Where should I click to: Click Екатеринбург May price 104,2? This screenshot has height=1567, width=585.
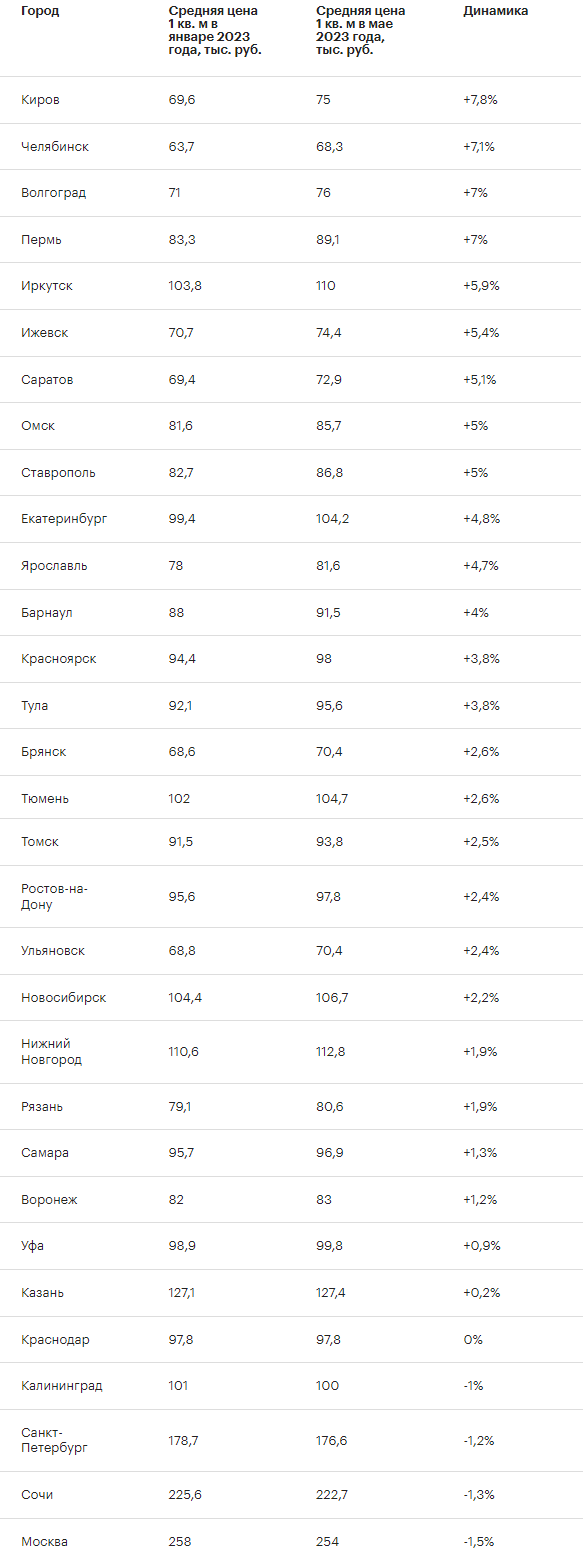pos(333,519)
